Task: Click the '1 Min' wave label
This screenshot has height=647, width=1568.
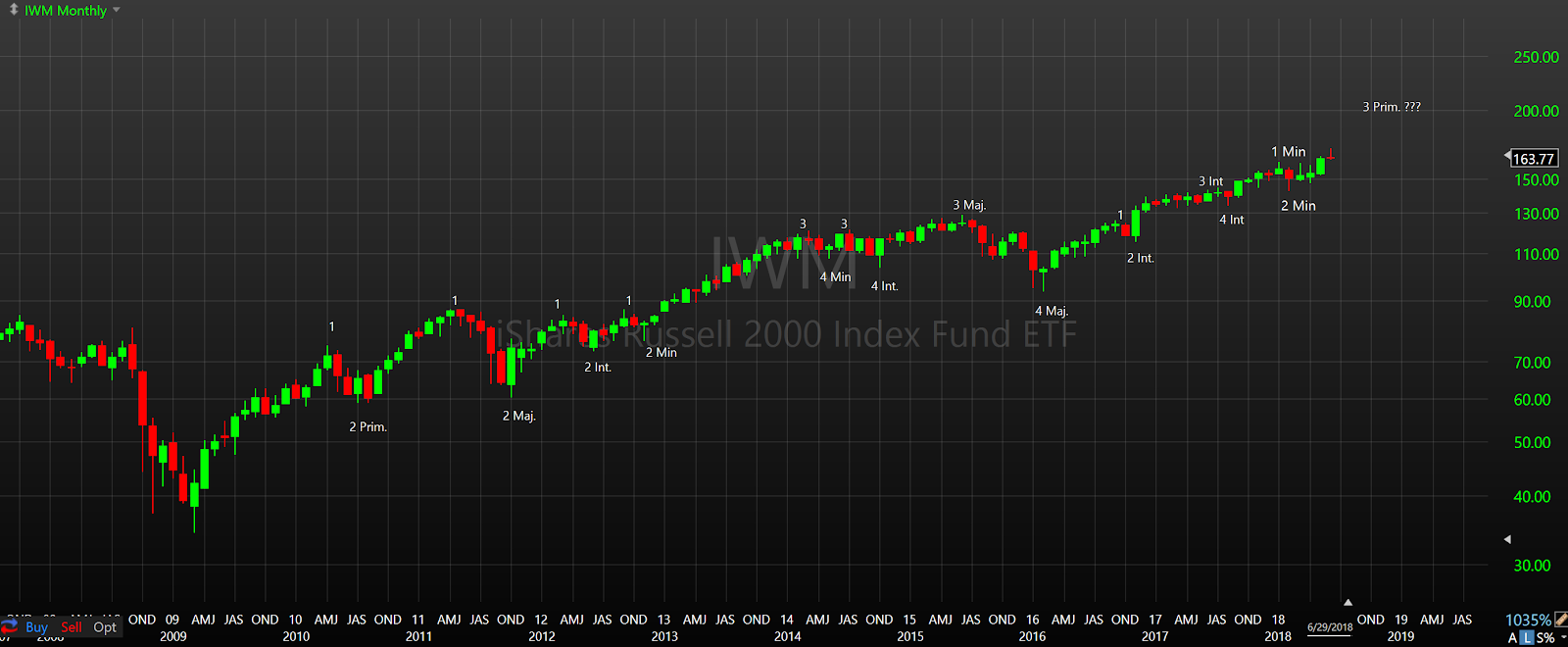Action: pyautogui.click(x=1289, y=152)
